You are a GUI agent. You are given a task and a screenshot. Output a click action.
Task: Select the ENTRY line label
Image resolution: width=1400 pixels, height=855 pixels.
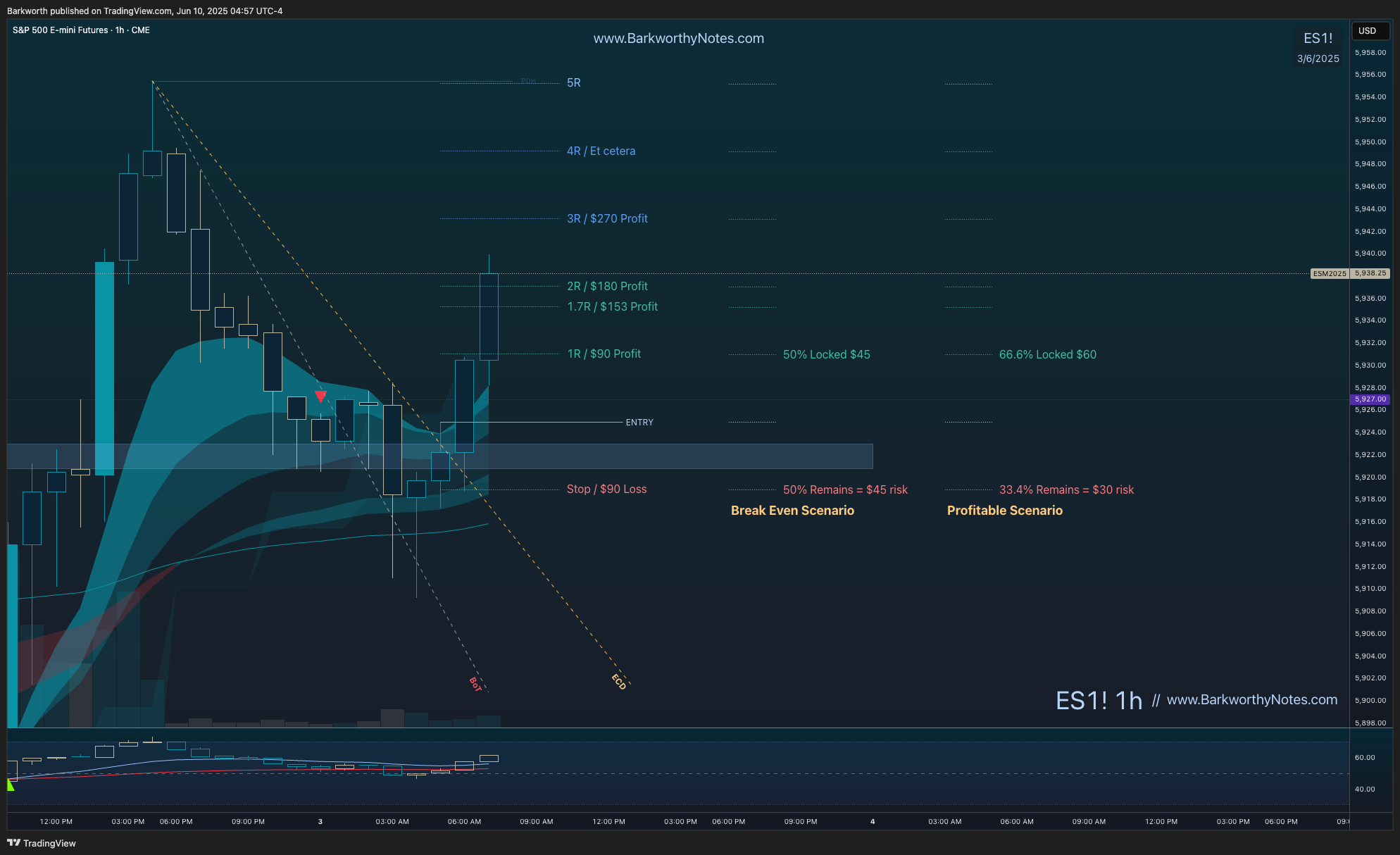(x=639, y=423)
